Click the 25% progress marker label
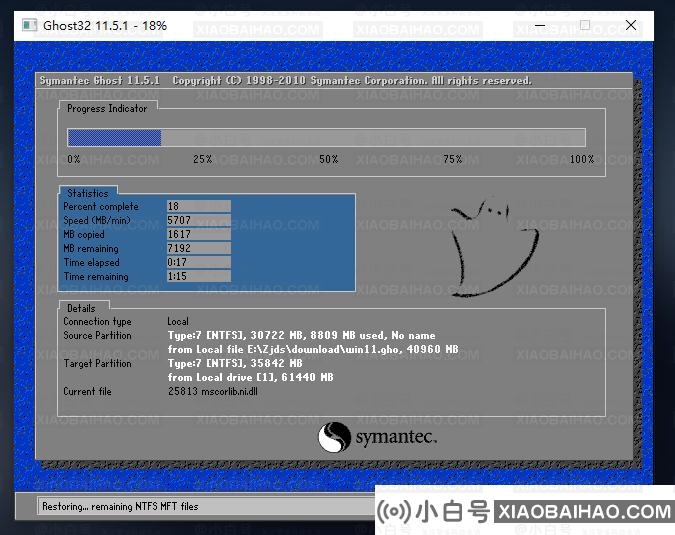This screenshot has width=675, height=535. point(202,159)
